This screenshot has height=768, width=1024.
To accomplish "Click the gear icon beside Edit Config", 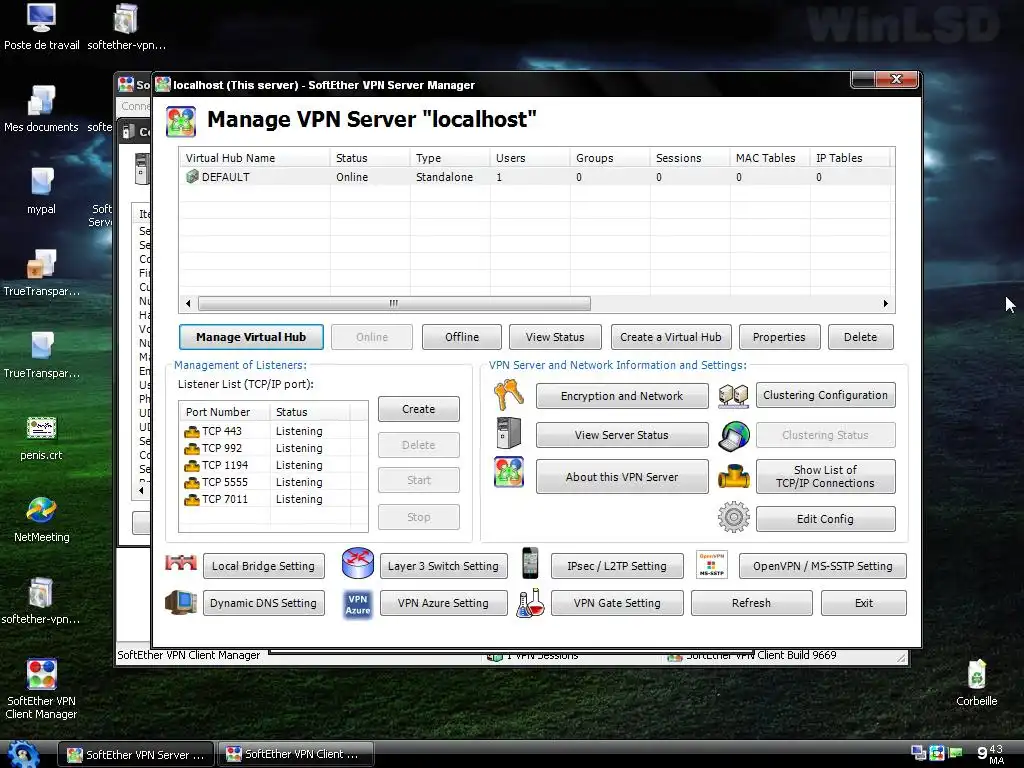I will click(734, 517).
